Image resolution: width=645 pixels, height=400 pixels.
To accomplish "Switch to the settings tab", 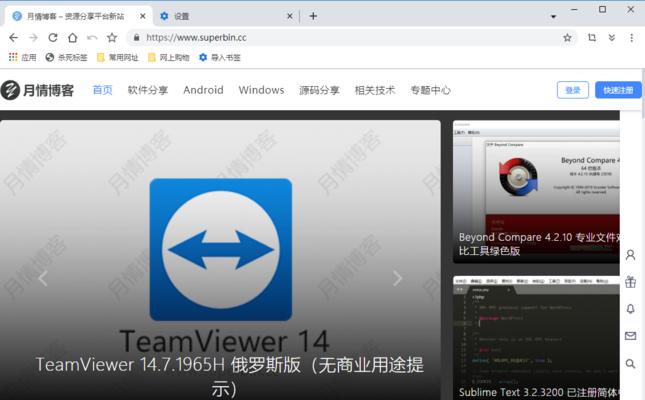I will click(225, 16).
